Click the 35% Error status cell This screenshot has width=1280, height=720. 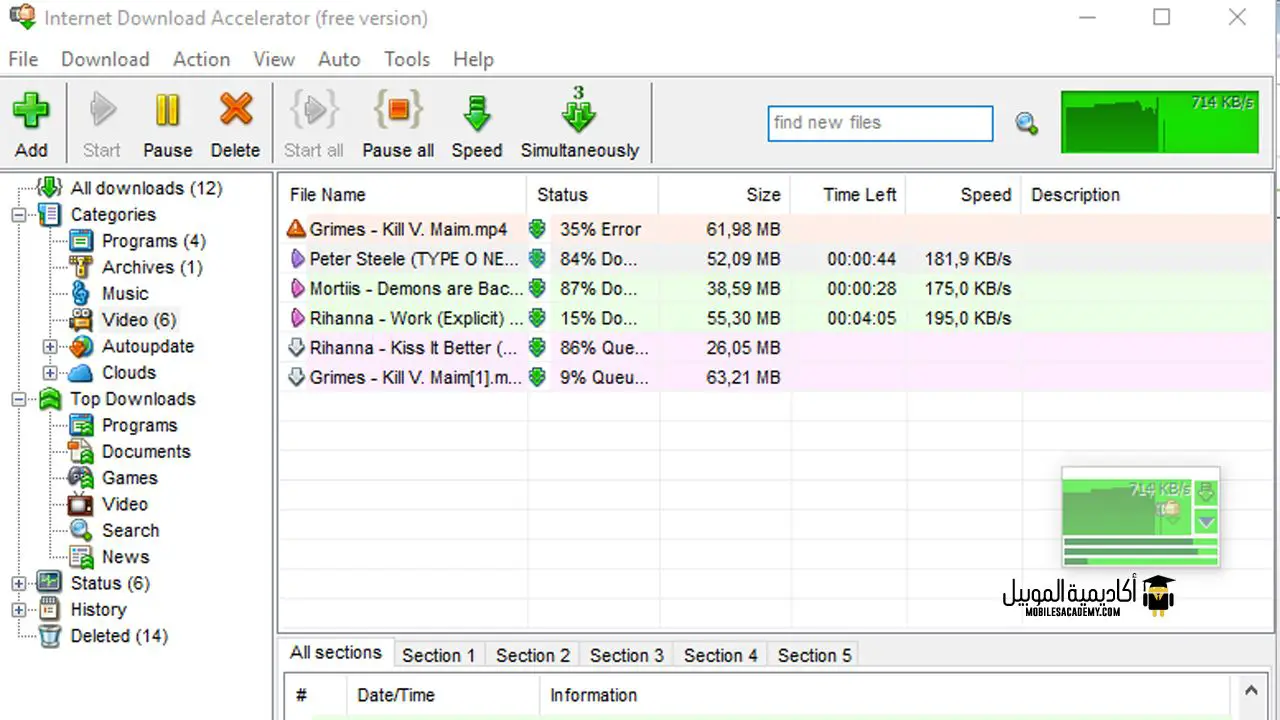[x=600, y=229]
